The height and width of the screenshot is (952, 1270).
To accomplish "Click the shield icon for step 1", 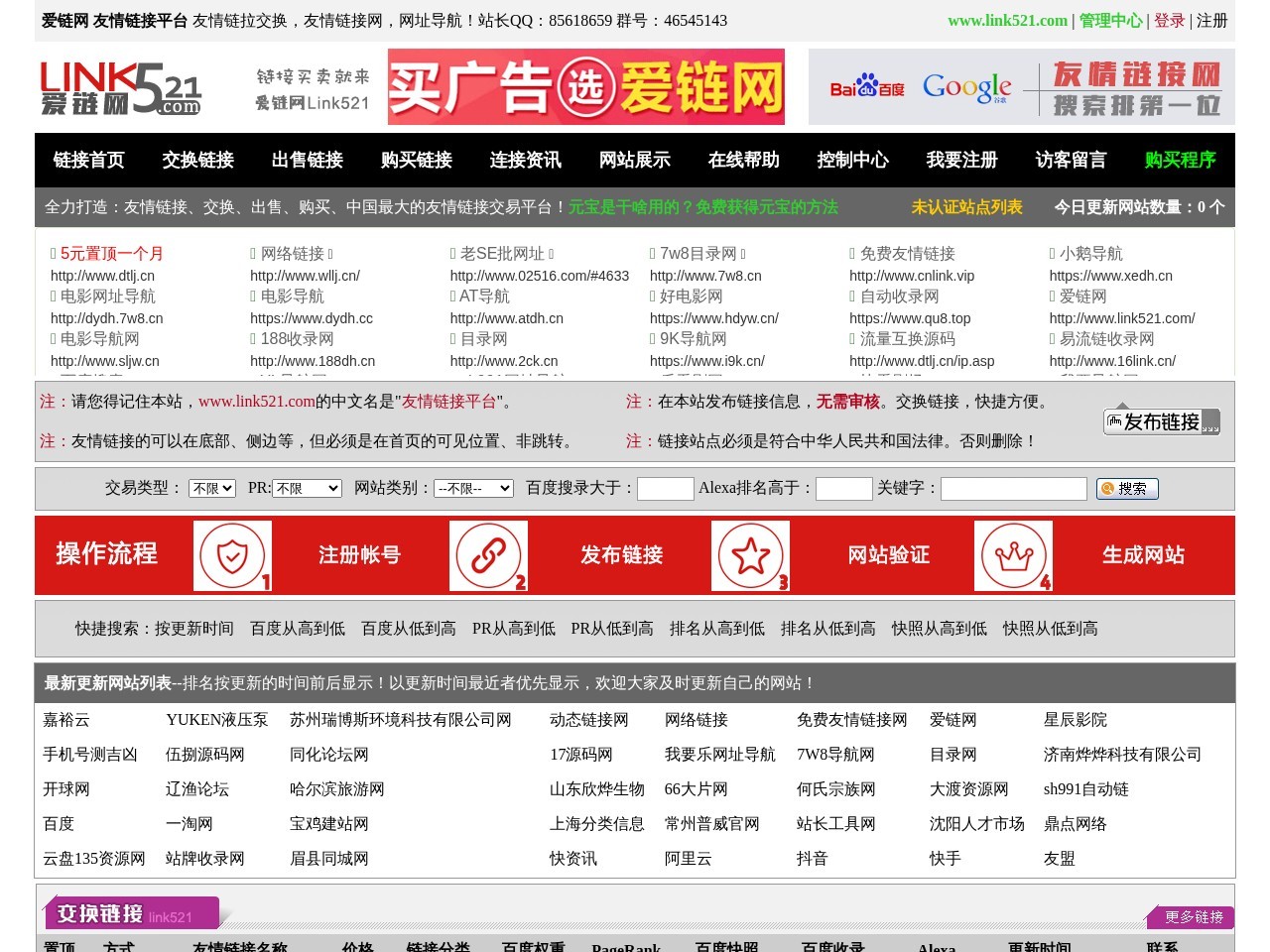I will pos(232,555).
